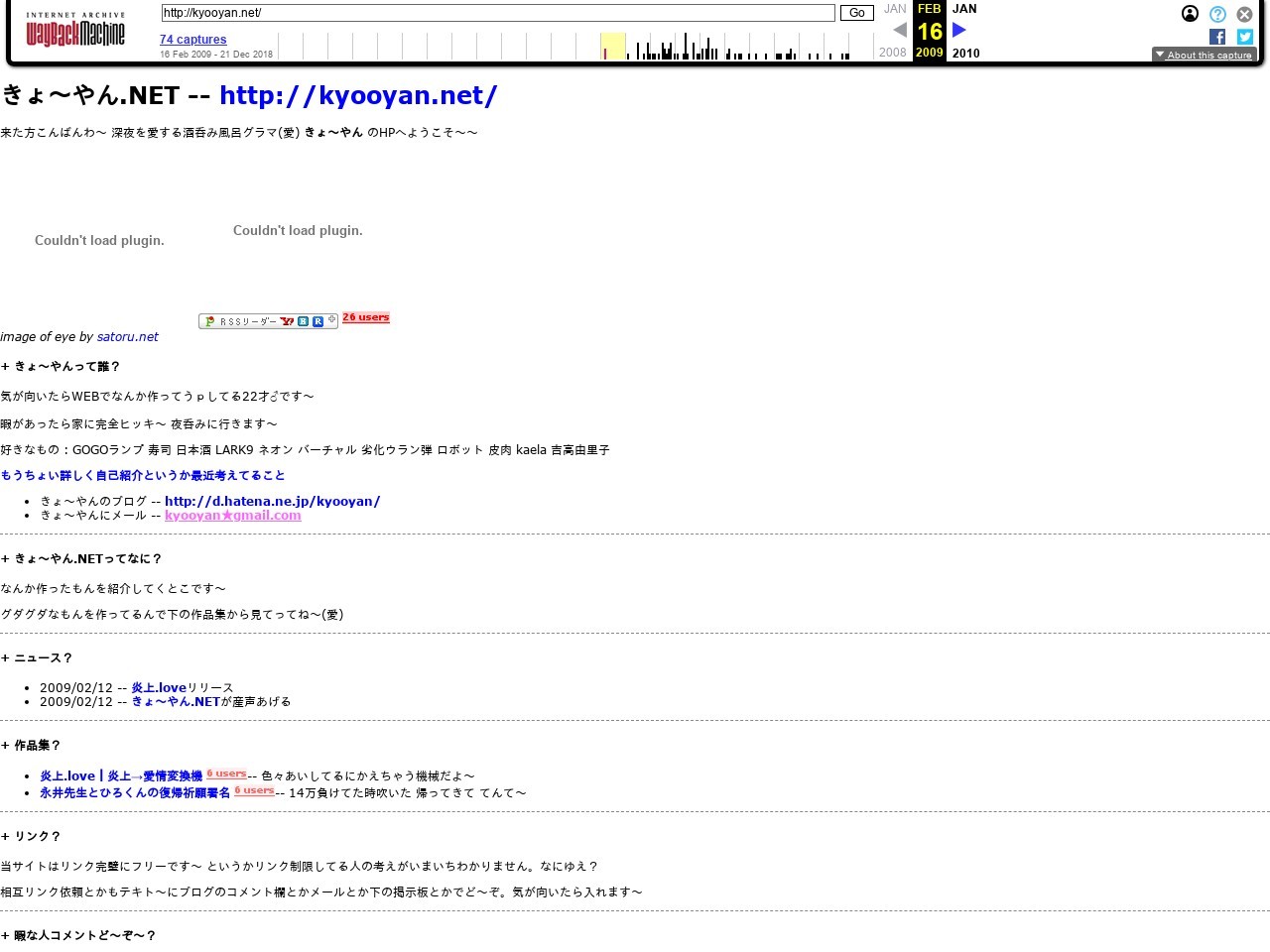Viewport: 1270px width, 952px height.
Task: Open the 26 users bookmark count
Action: pos(366,317)
